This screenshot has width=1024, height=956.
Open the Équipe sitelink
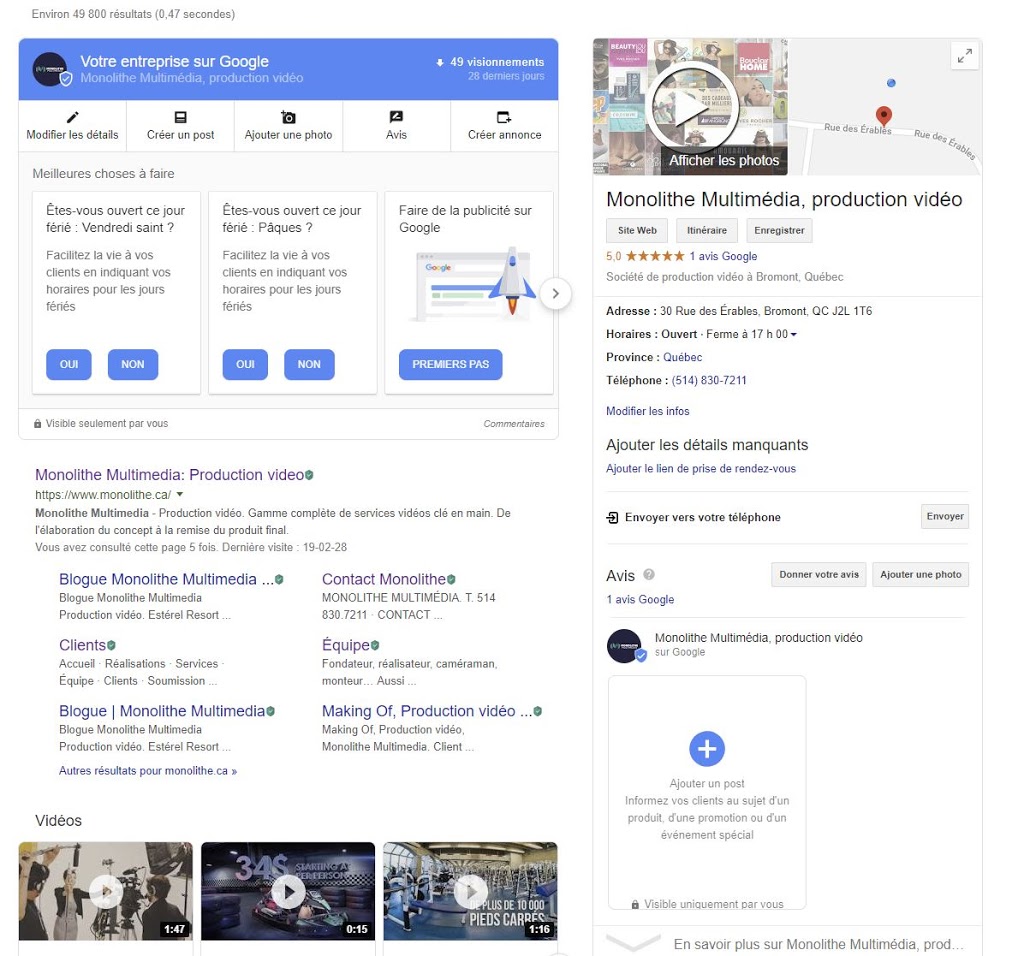pyautogui.click(x=346, y=645)
